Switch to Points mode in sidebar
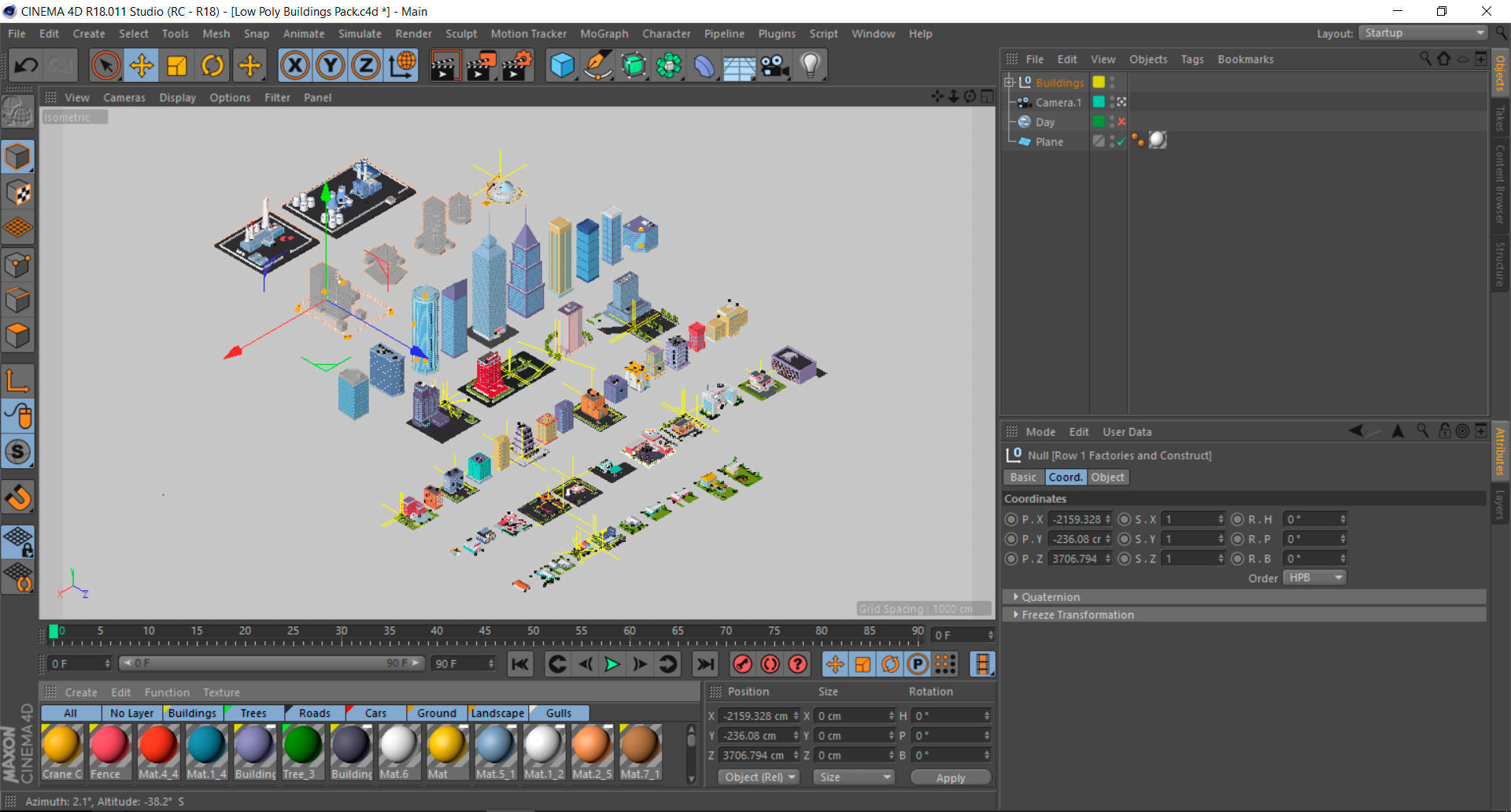Screen dimensions: 1511x812 [18, 265]
